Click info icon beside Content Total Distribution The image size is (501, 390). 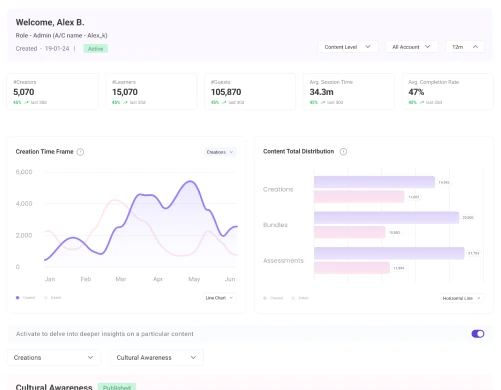[343, 152]
